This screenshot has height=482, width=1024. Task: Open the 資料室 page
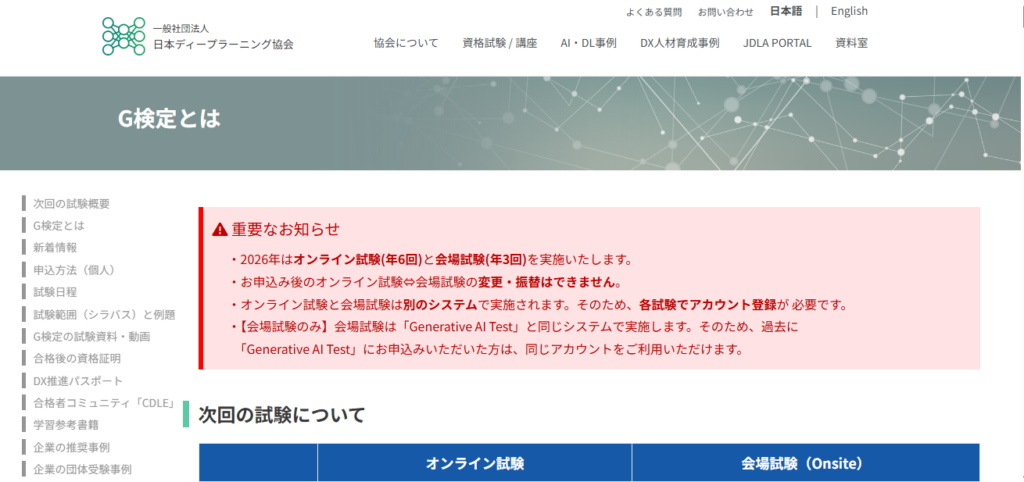point(851,43)
